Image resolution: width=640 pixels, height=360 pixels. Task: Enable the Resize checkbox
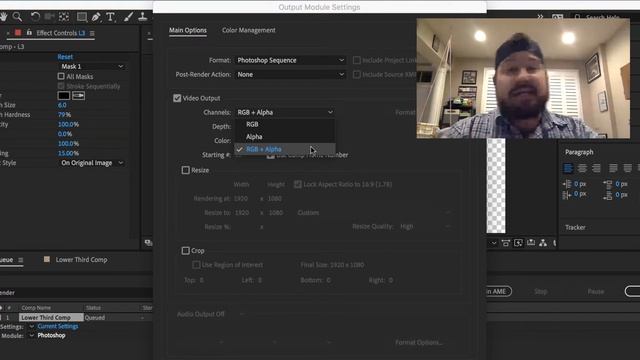185,170
